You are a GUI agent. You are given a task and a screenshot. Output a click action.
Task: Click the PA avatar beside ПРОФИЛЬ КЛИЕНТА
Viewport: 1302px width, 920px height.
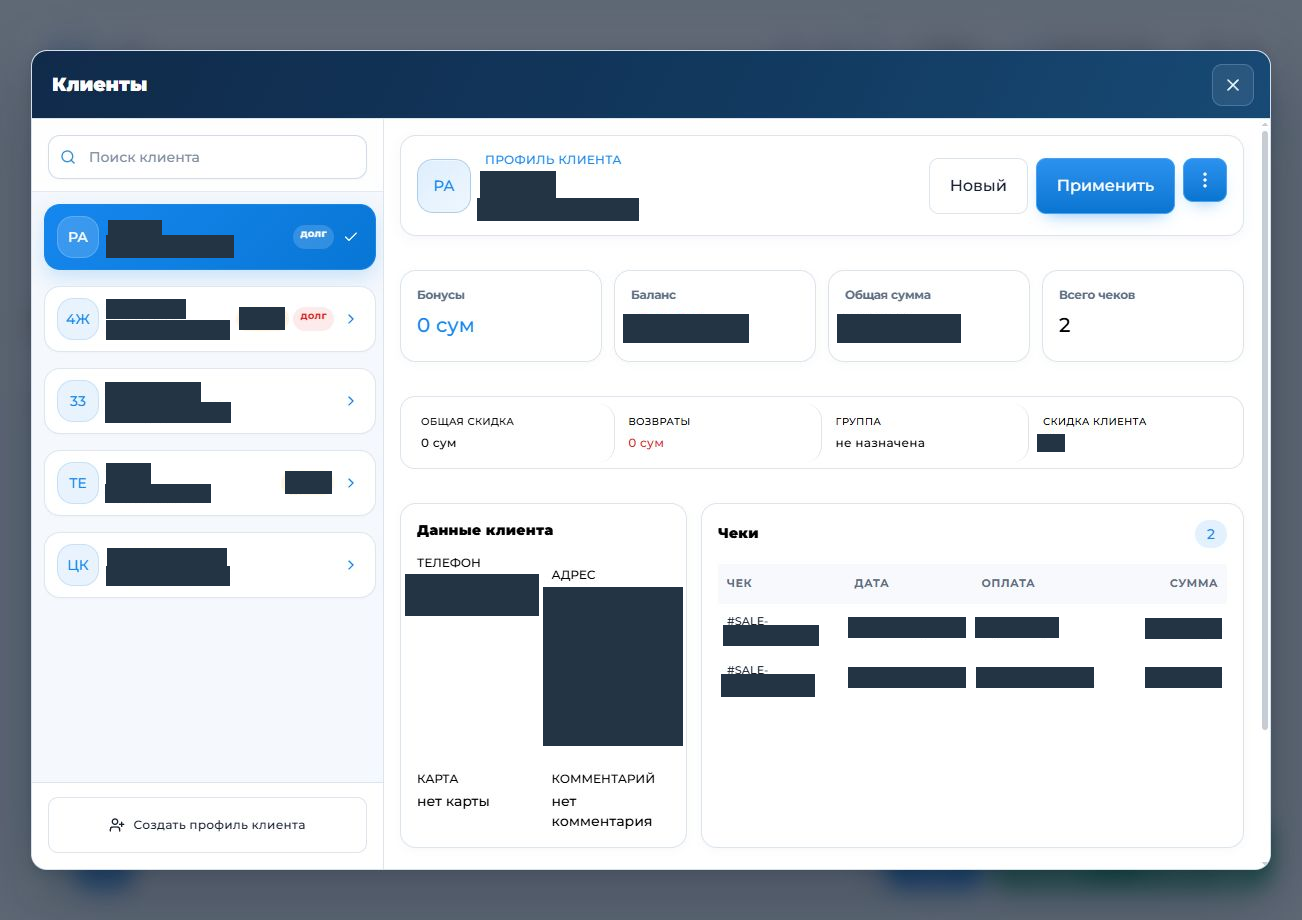(444, 186)
